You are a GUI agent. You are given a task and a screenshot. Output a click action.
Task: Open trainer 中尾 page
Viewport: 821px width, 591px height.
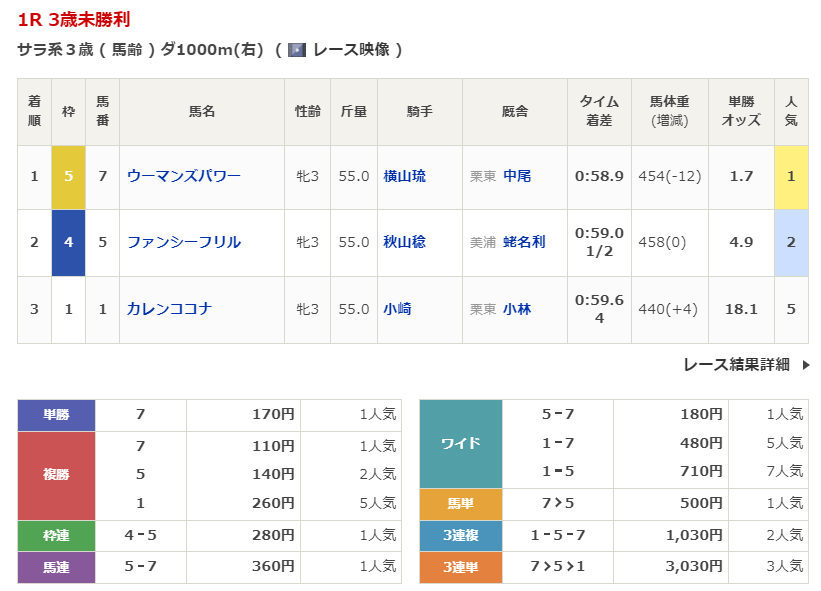[x=517, y=176]
